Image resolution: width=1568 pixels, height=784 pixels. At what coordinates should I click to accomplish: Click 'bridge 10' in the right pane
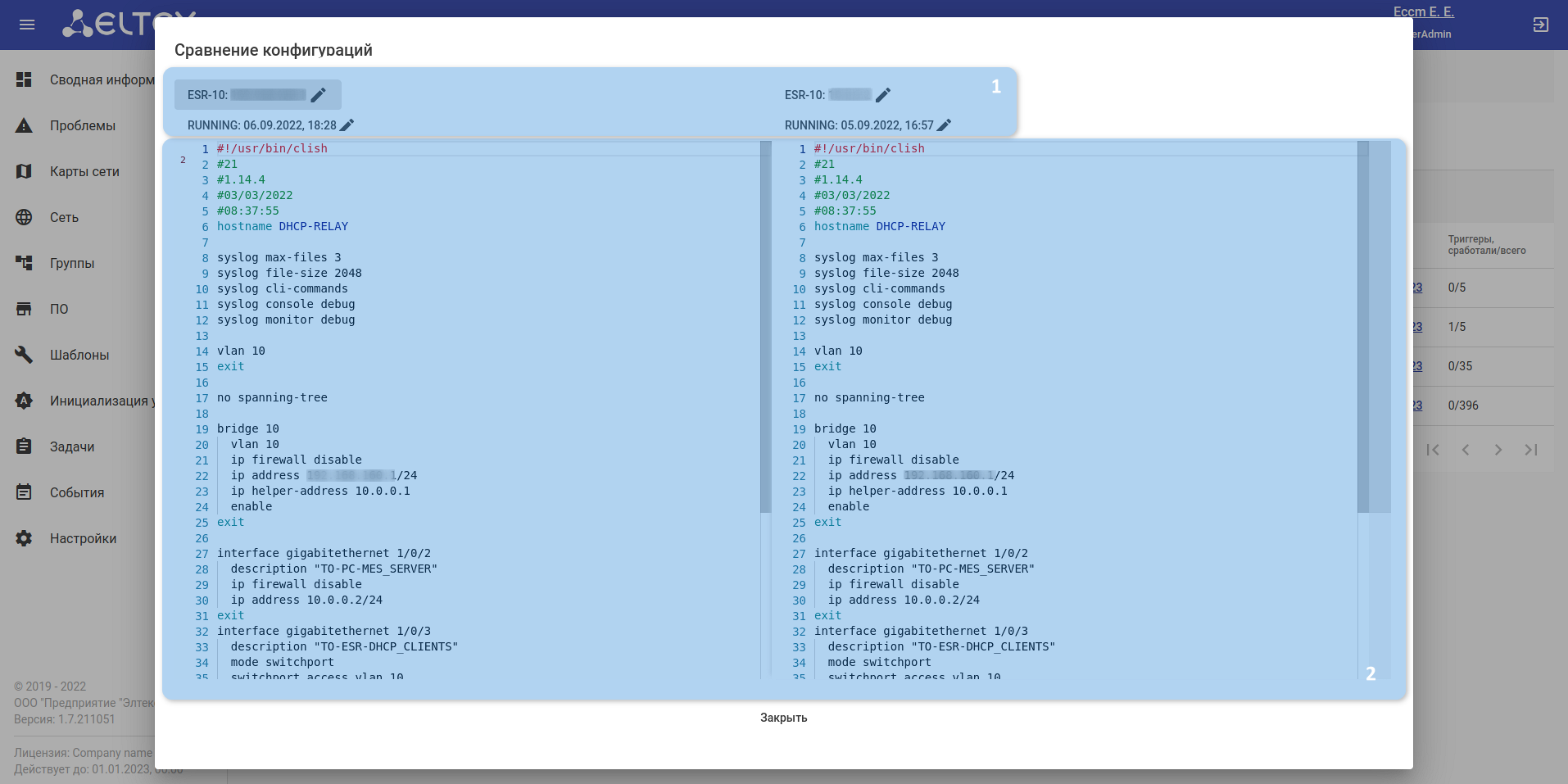845,428
